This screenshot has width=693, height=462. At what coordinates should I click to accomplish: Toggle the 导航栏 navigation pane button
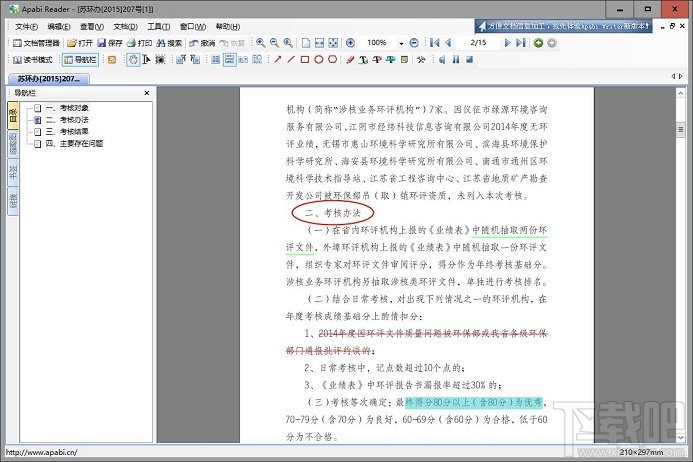[x=80, y=60]
